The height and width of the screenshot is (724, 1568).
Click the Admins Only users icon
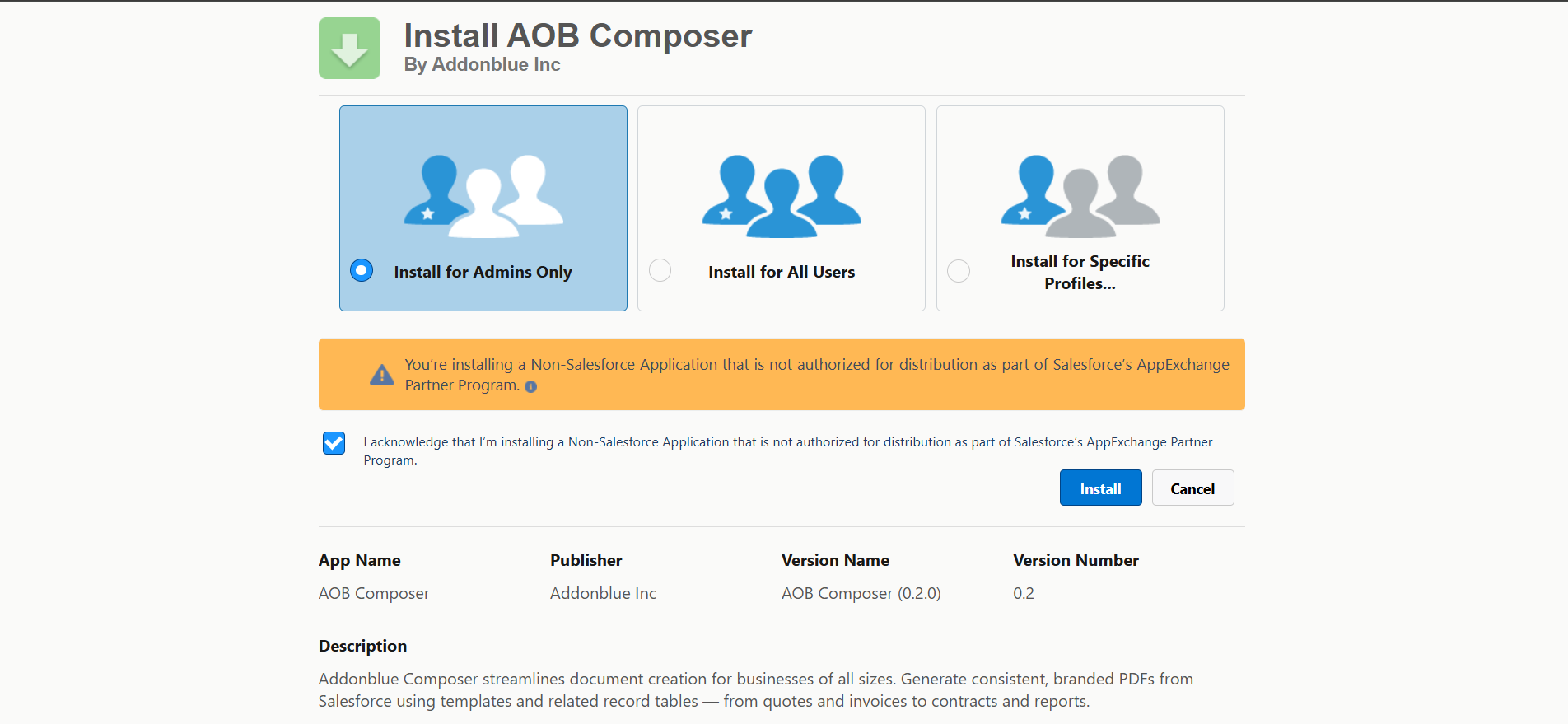pyautogui.click(x=483, y=196)
